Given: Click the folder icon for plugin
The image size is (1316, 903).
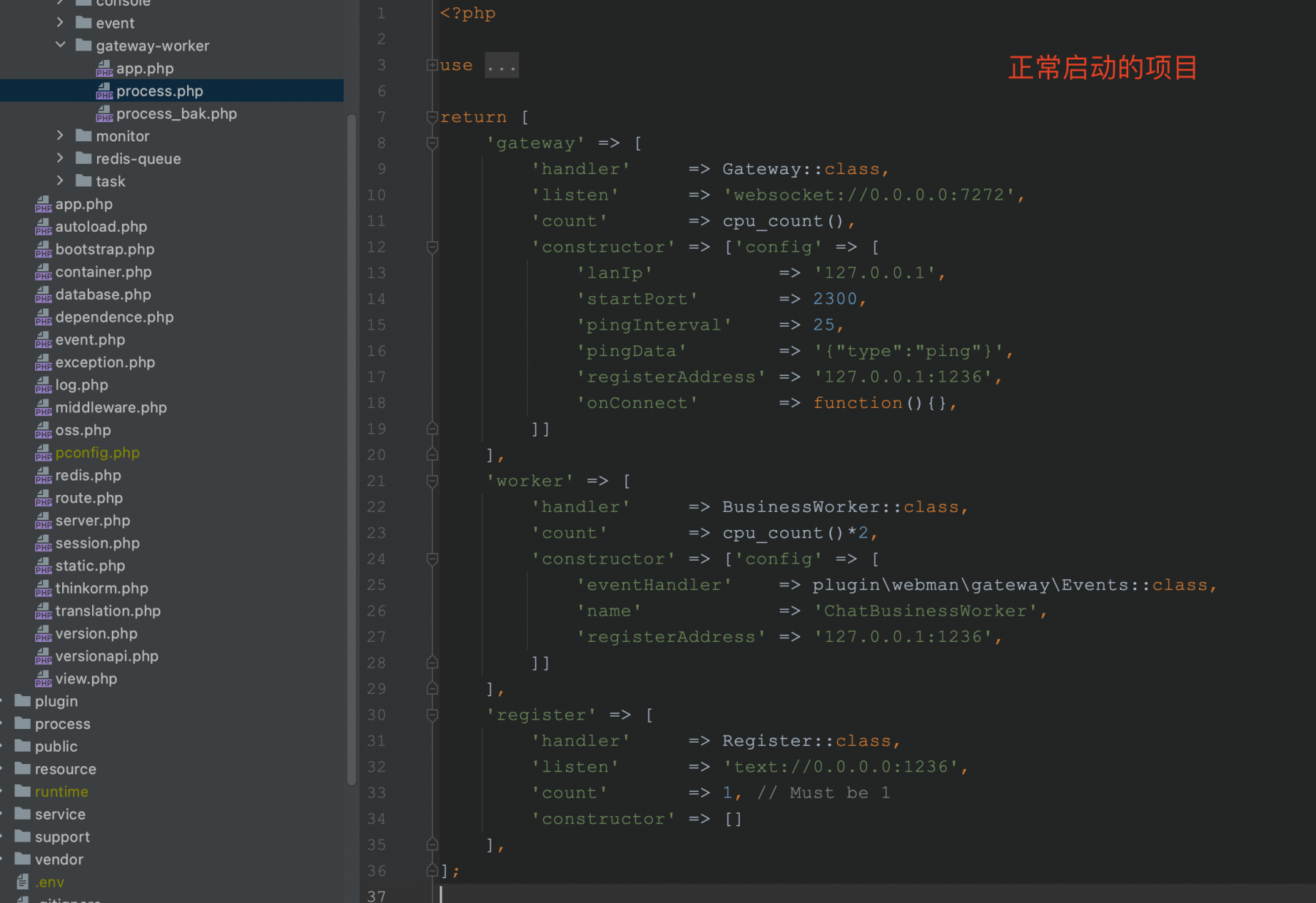Looking at the screenshot, I should pyautogui.click(x=23, y=700).
